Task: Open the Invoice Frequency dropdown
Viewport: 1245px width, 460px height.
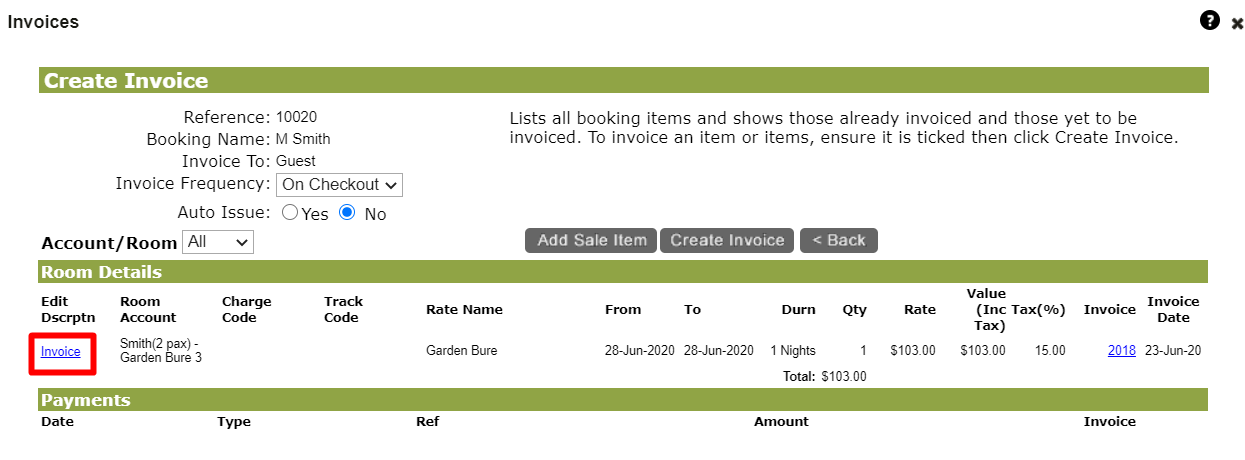Action: [x=339, y=184]
